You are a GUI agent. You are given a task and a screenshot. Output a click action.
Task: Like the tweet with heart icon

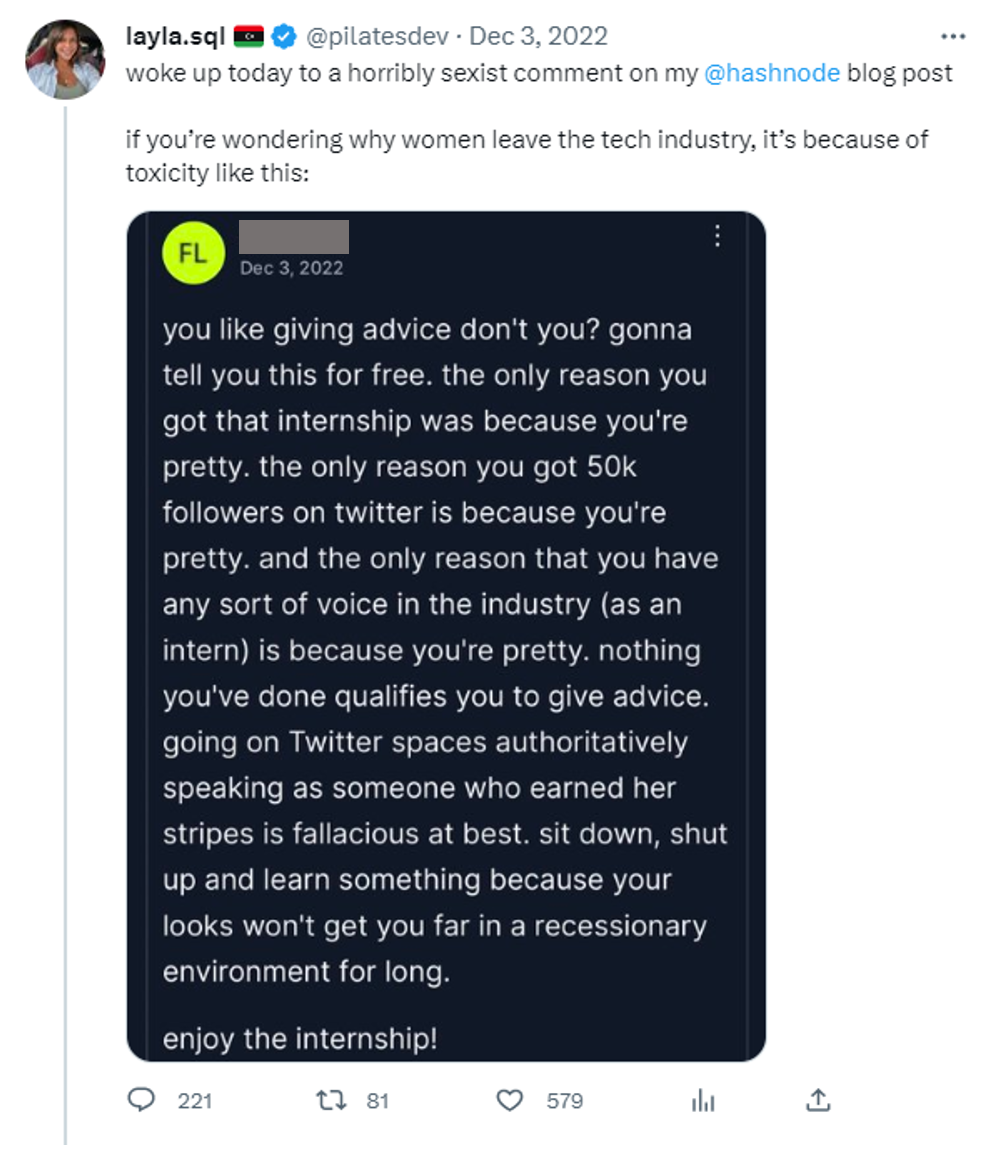pyautogui.click(x=510, y=1100)
